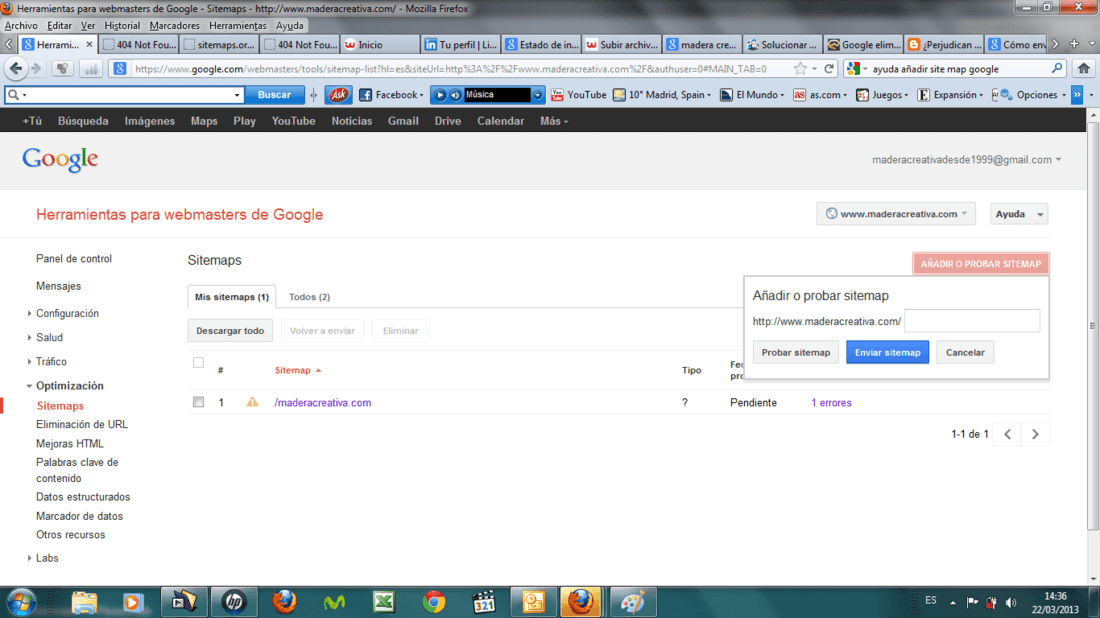
Task: Click the Ask toolbar logo button
Action: tap(338, 95)
